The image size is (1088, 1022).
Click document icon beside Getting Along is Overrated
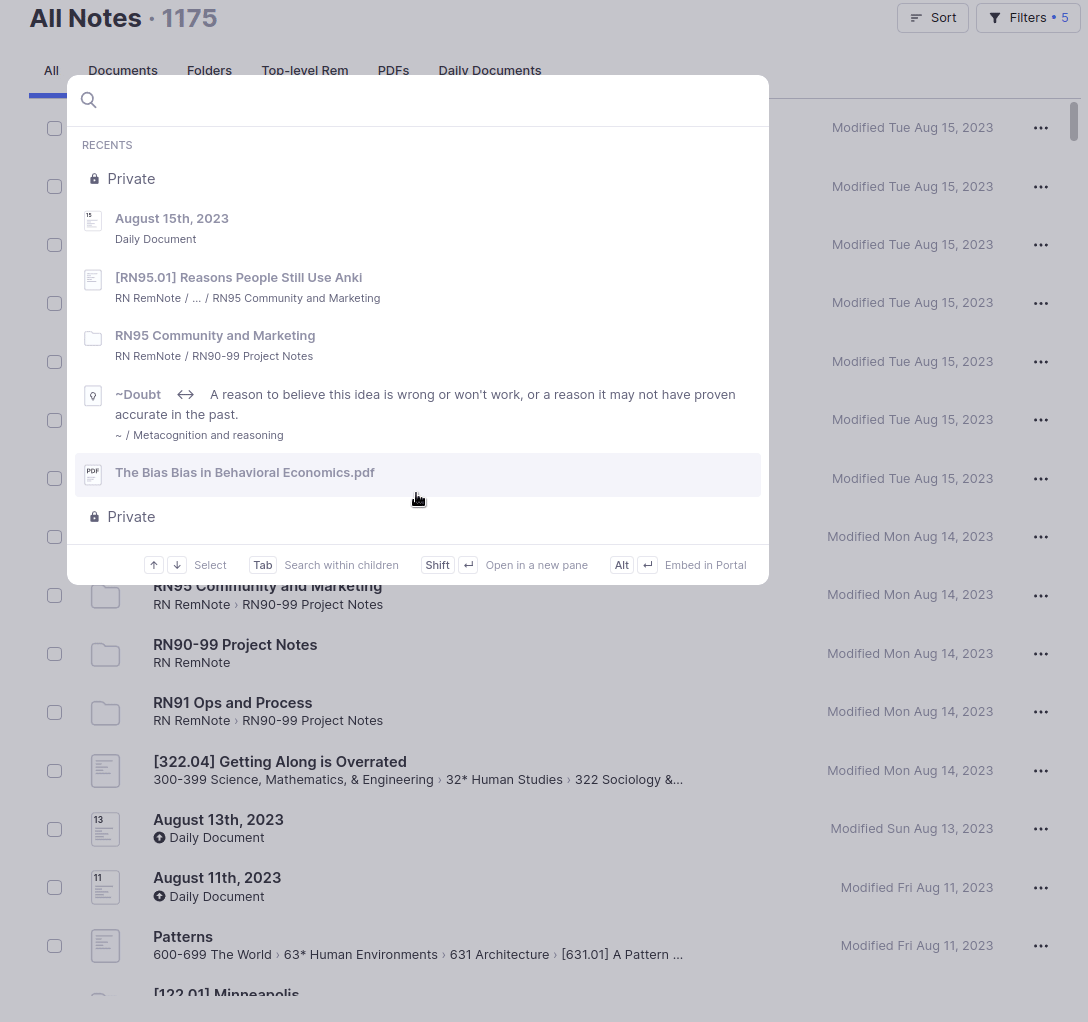105,771
